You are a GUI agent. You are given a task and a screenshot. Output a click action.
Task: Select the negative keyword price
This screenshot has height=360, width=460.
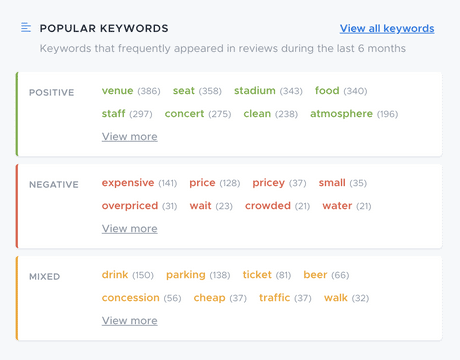point(202,183)
